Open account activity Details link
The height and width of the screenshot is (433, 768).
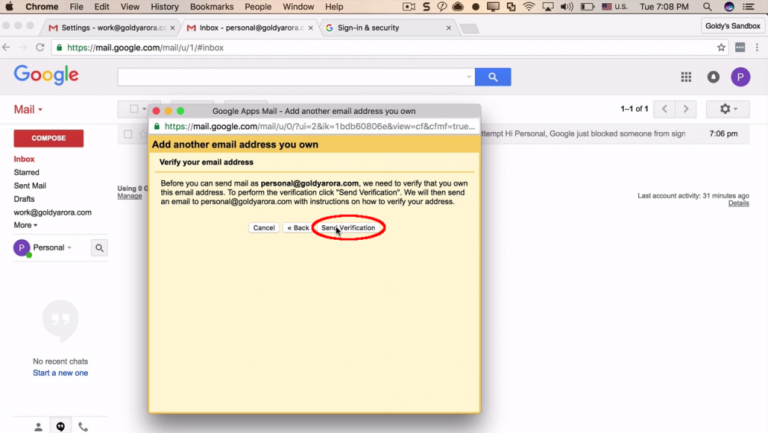click(x=738, y=203)
